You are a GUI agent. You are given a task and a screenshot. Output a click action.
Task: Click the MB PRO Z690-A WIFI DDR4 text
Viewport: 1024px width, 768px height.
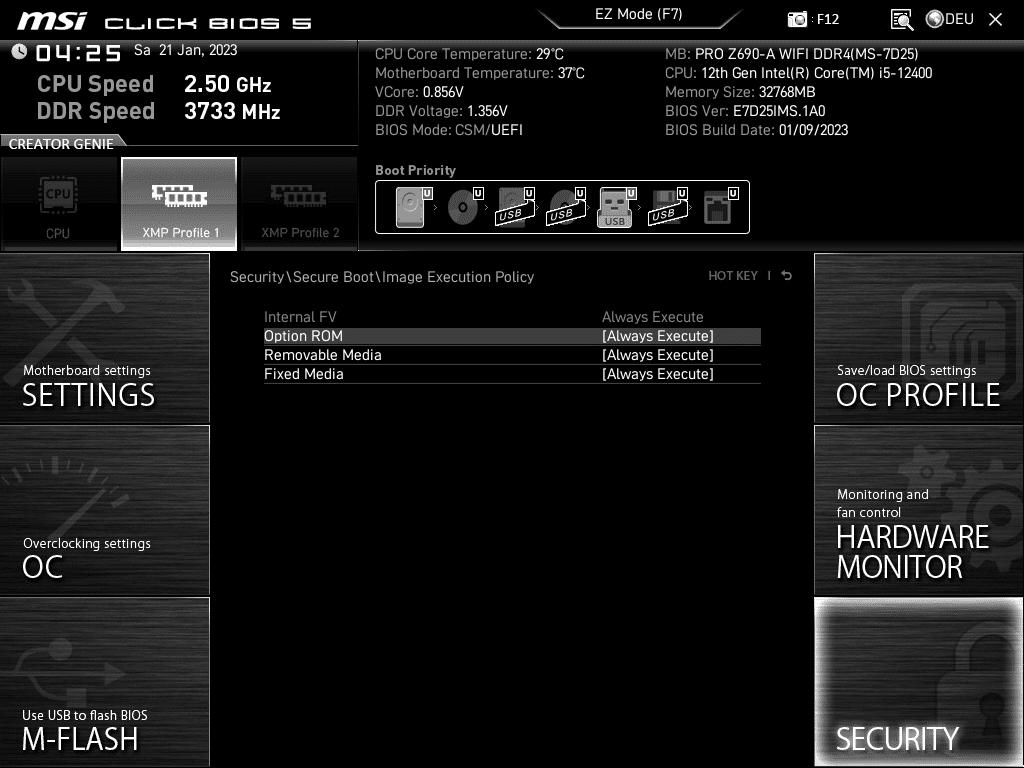(x=792, y=54)
